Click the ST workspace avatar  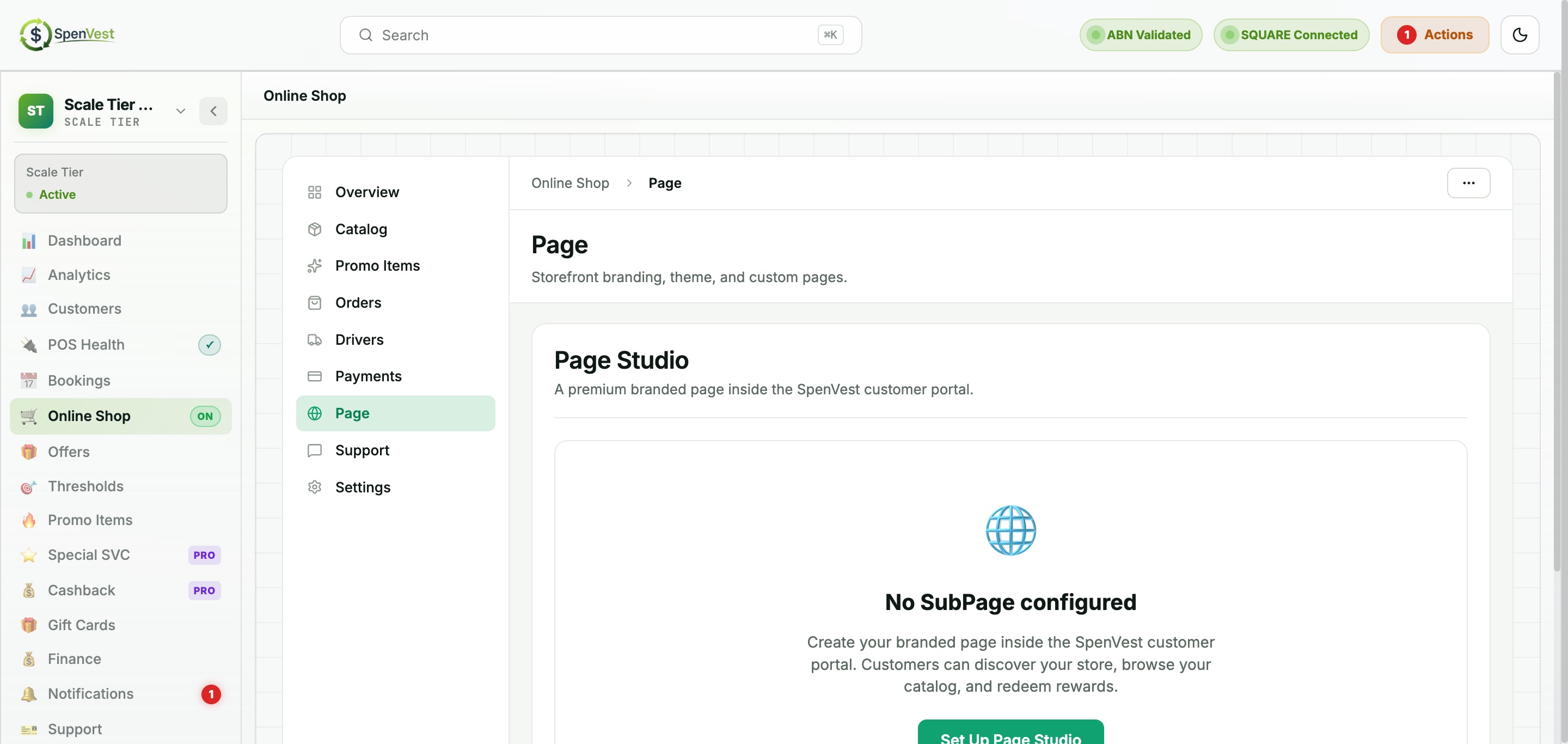pos(35,111)
